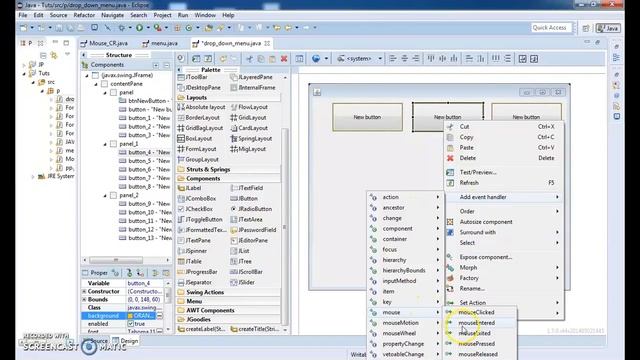Select the JComboBox palette component
The width and height of the screenshot is (640, 360).
(197, 198)
